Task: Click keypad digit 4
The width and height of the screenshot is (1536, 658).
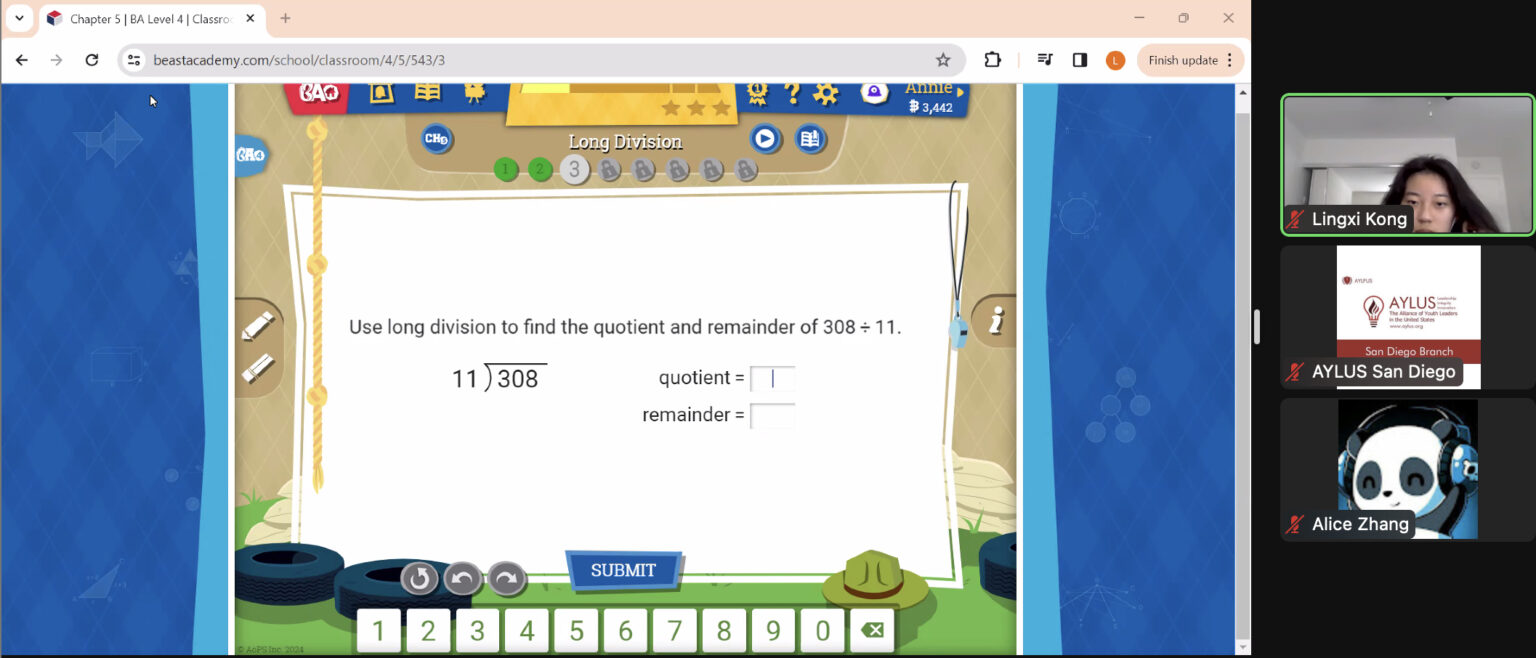Action: pyautogui.click(x=527, y=630)
